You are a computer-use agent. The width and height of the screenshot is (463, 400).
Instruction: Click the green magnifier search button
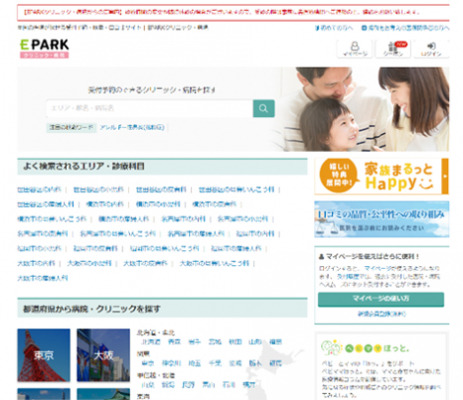[x=264, y=108]
